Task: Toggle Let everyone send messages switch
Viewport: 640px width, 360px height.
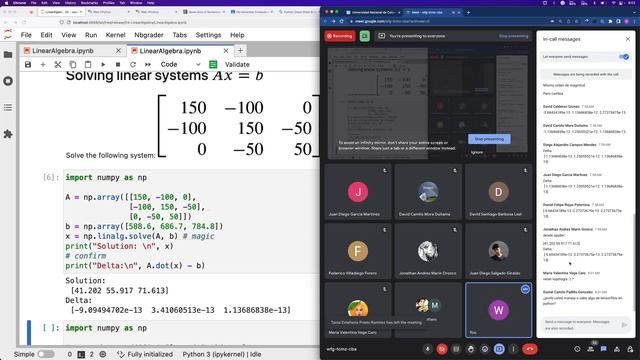Action: pos(624,57)
